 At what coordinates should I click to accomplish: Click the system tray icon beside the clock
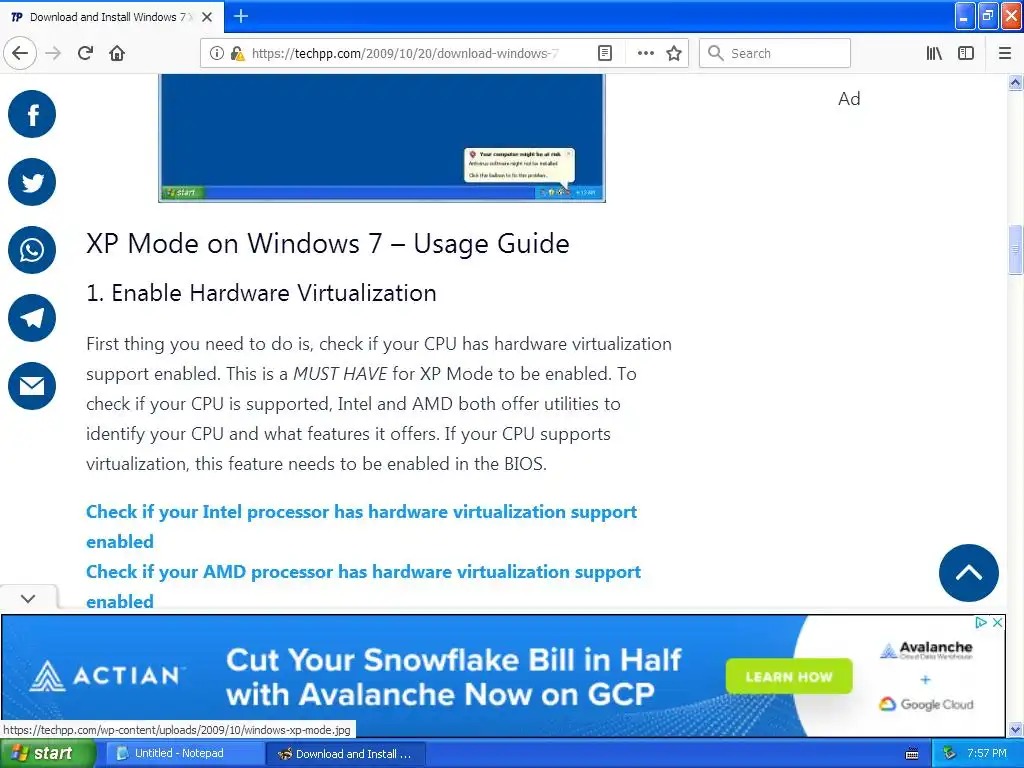click(x=949, y=754)
